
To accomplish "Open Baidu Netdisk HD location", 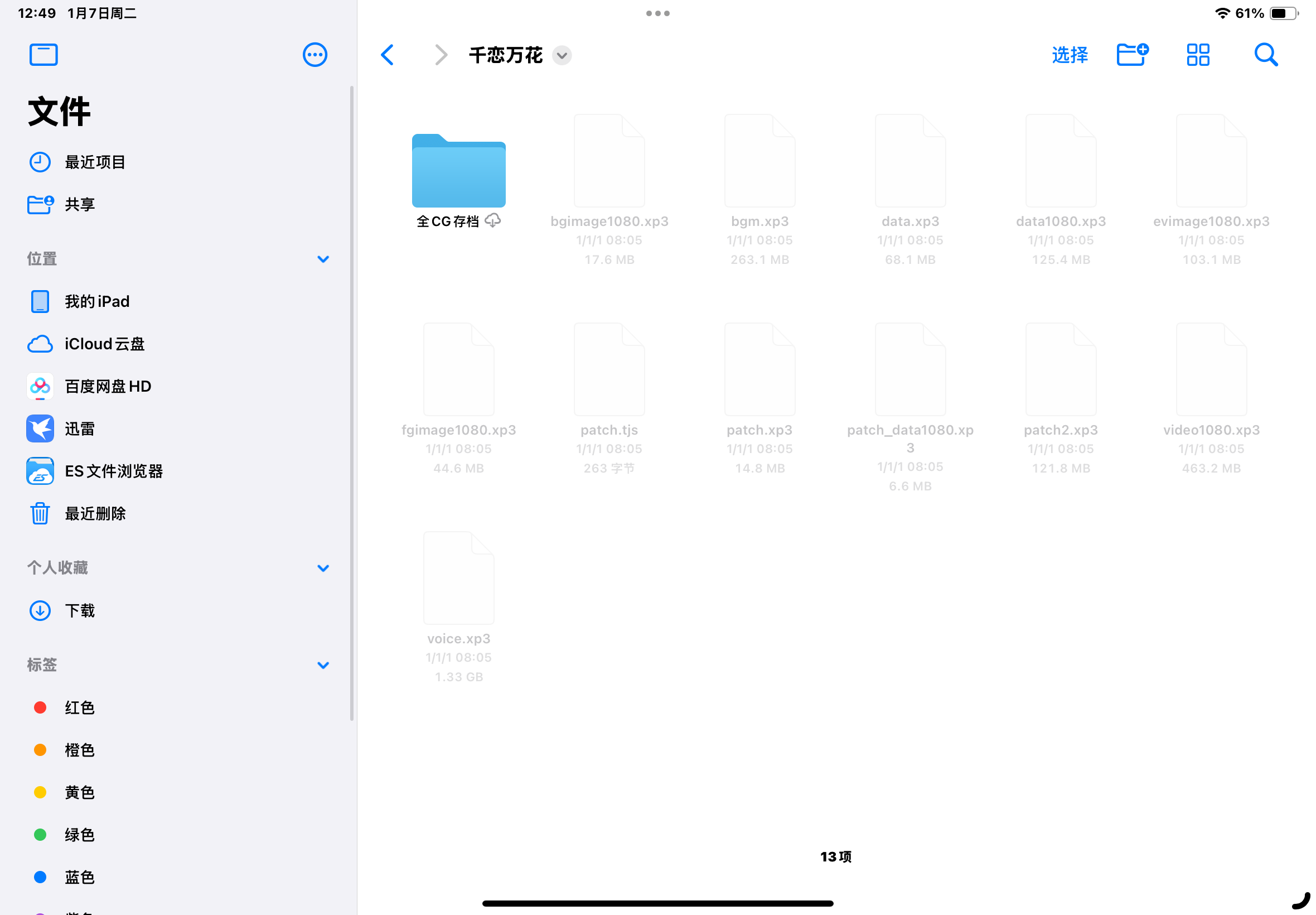I will point(107,387).
